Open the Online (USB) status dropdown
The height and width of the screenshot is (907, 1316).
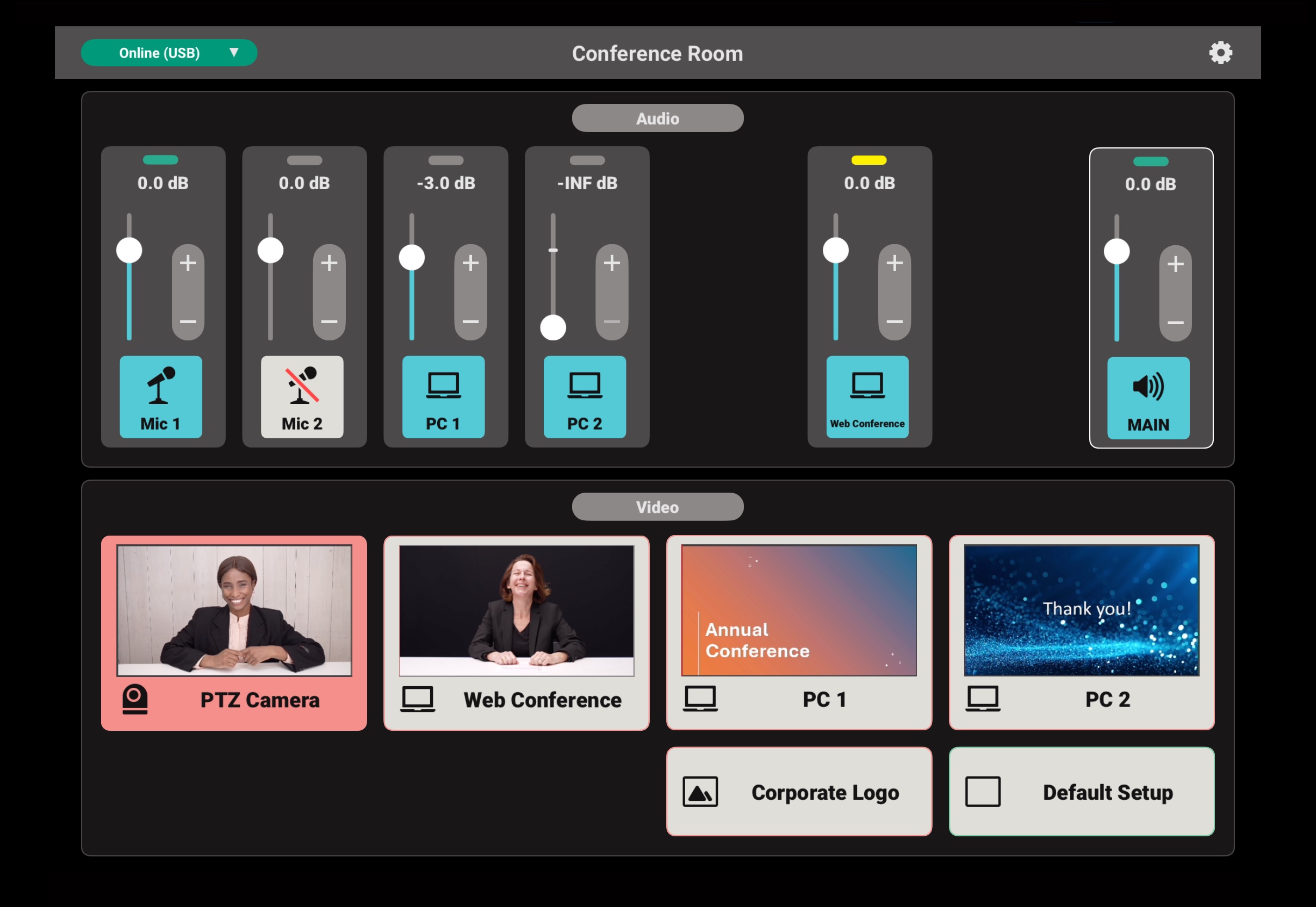point(169,52)
